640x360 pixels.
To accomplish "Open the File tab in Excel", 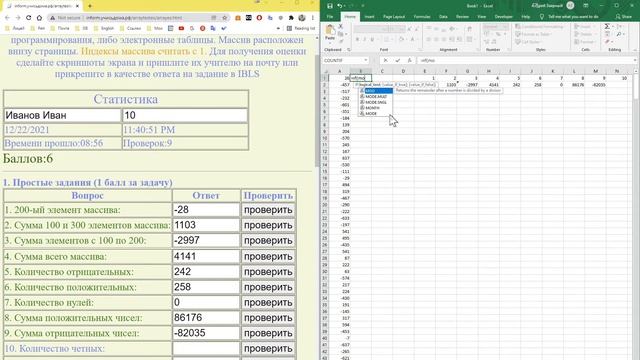I will (x=330, y=17).
